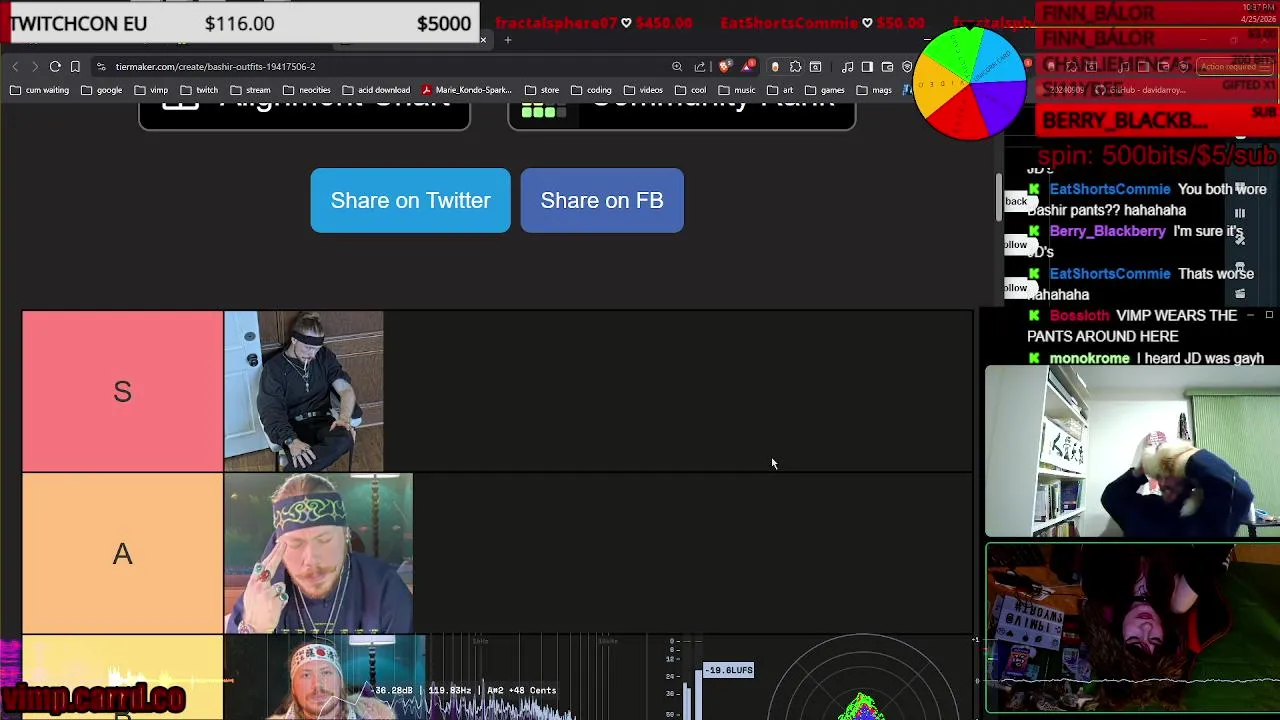1280x720 pixels.
Task: Open the 'stream' bookmark folder
Action: click(x=251, y=90)
